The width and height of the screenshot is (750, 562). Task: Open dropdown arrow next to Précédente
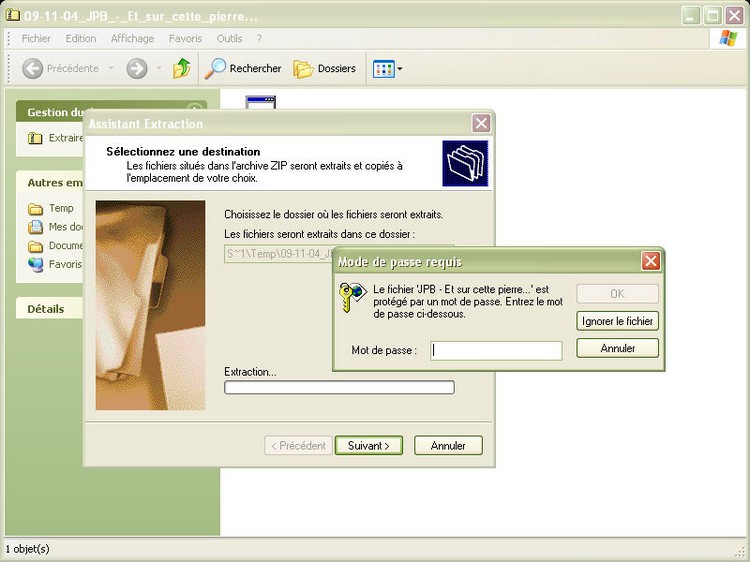111,69
